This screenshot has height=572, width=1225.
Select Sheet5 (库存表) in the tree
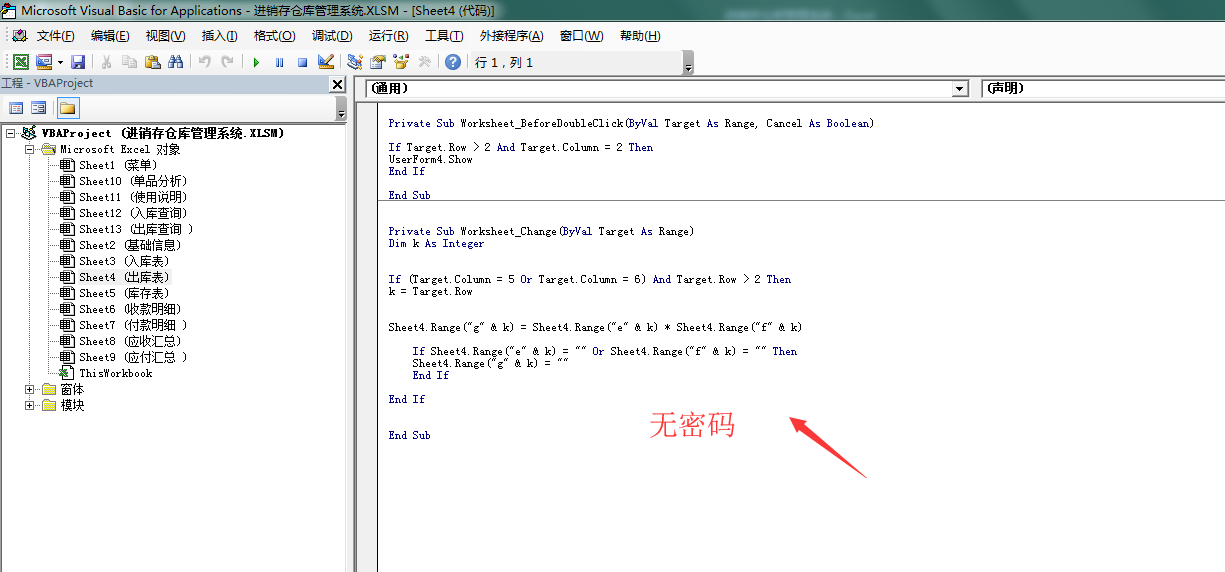pos(124,293)
